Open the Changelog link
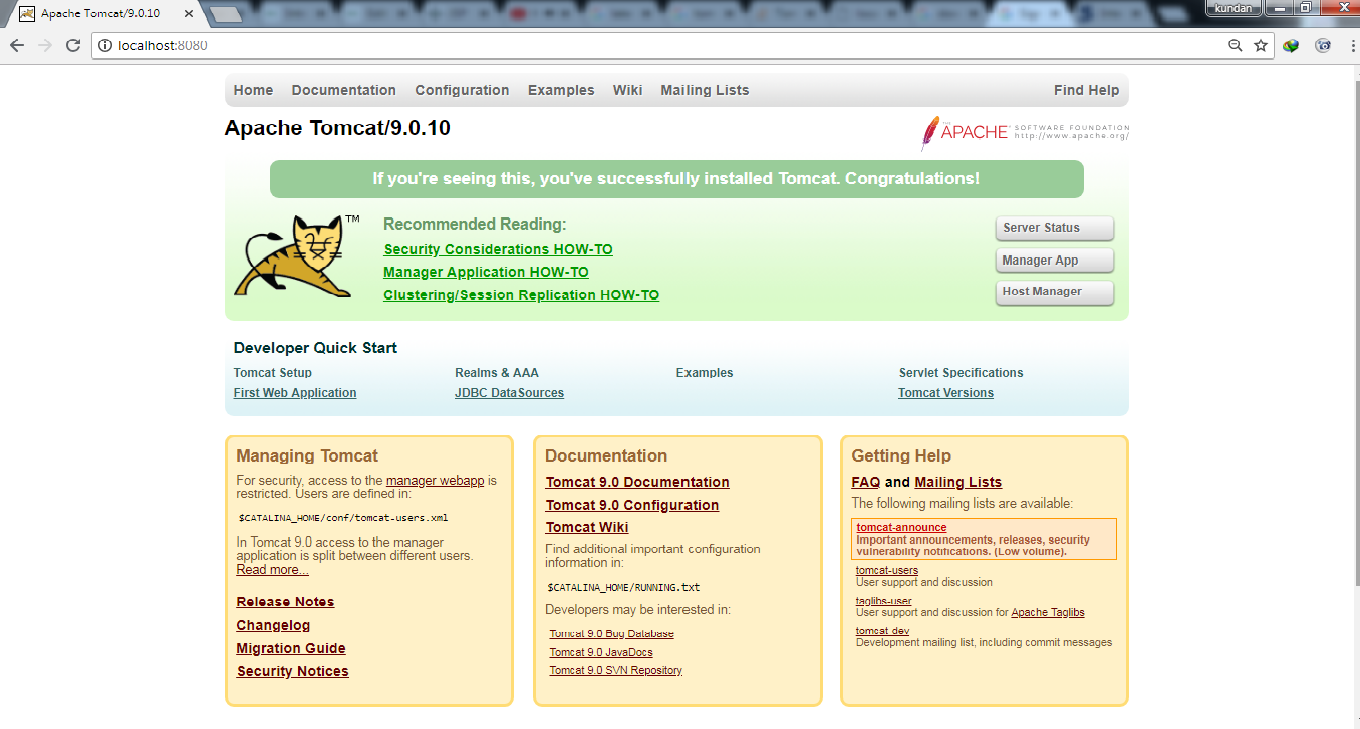Image resolution: width=1360 pixels, height=729 pixels. pos(273,625)
